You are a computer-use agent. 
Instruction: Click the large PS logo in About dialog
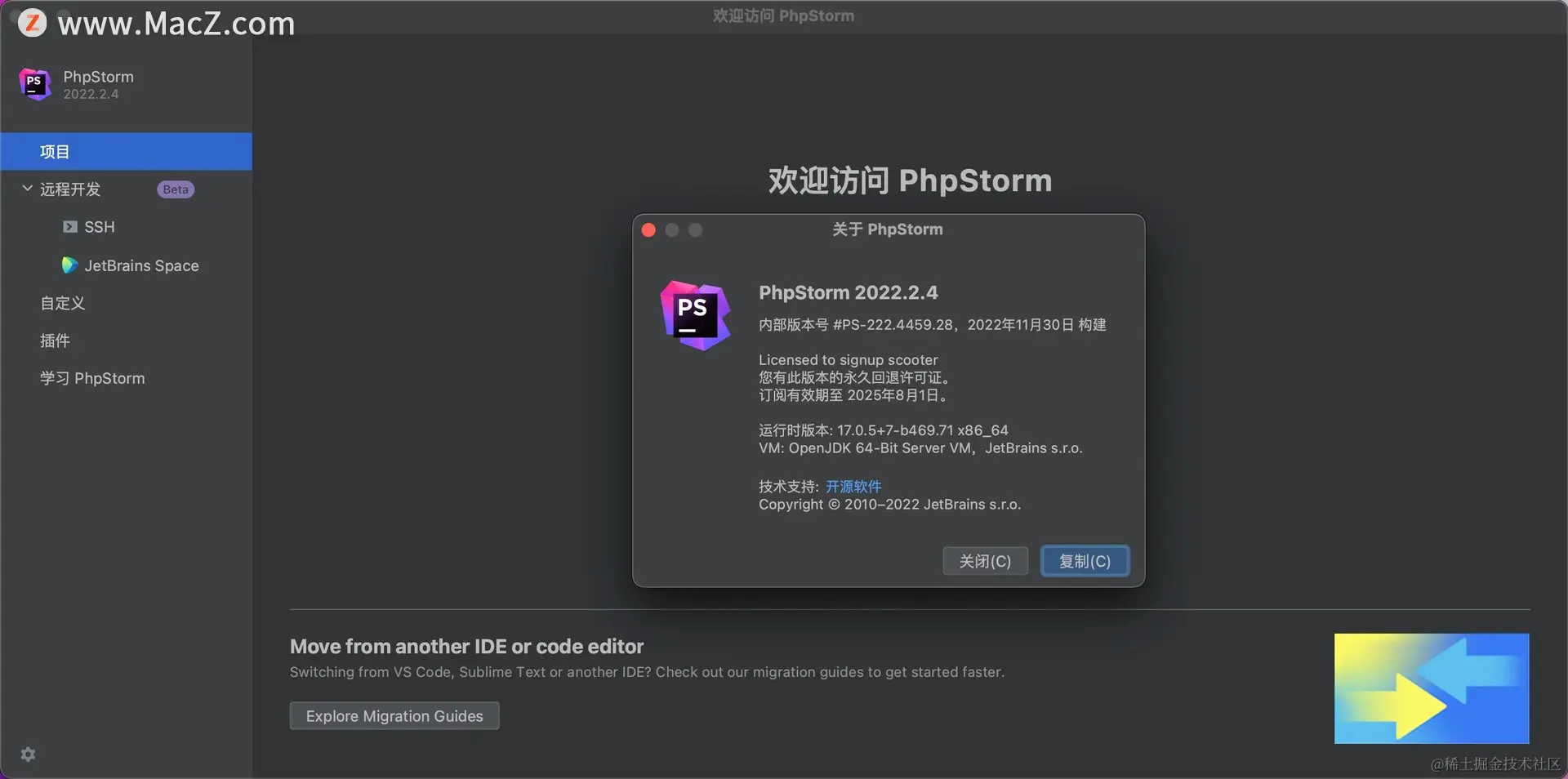point(695,315)
